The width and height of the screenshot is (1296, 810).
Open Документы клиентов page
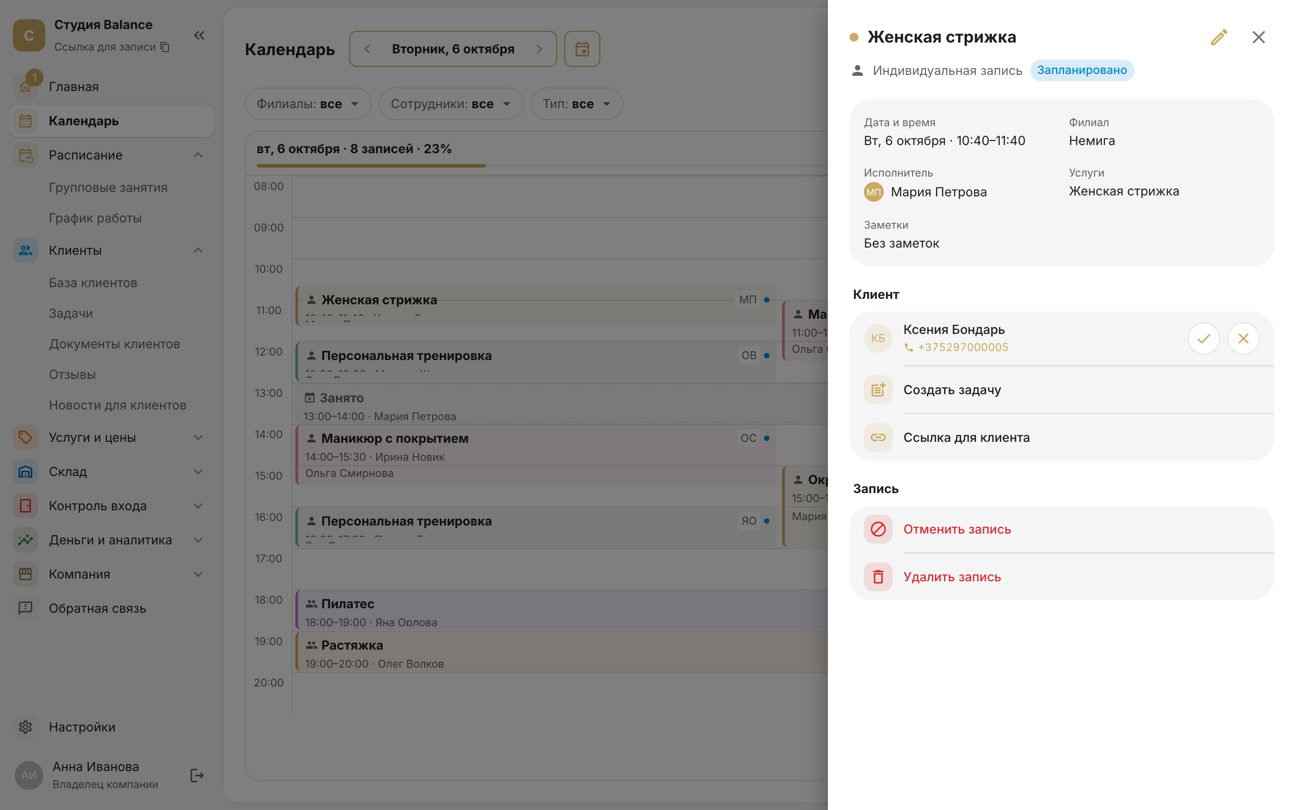pyautogui.click(x=114, y=344)
